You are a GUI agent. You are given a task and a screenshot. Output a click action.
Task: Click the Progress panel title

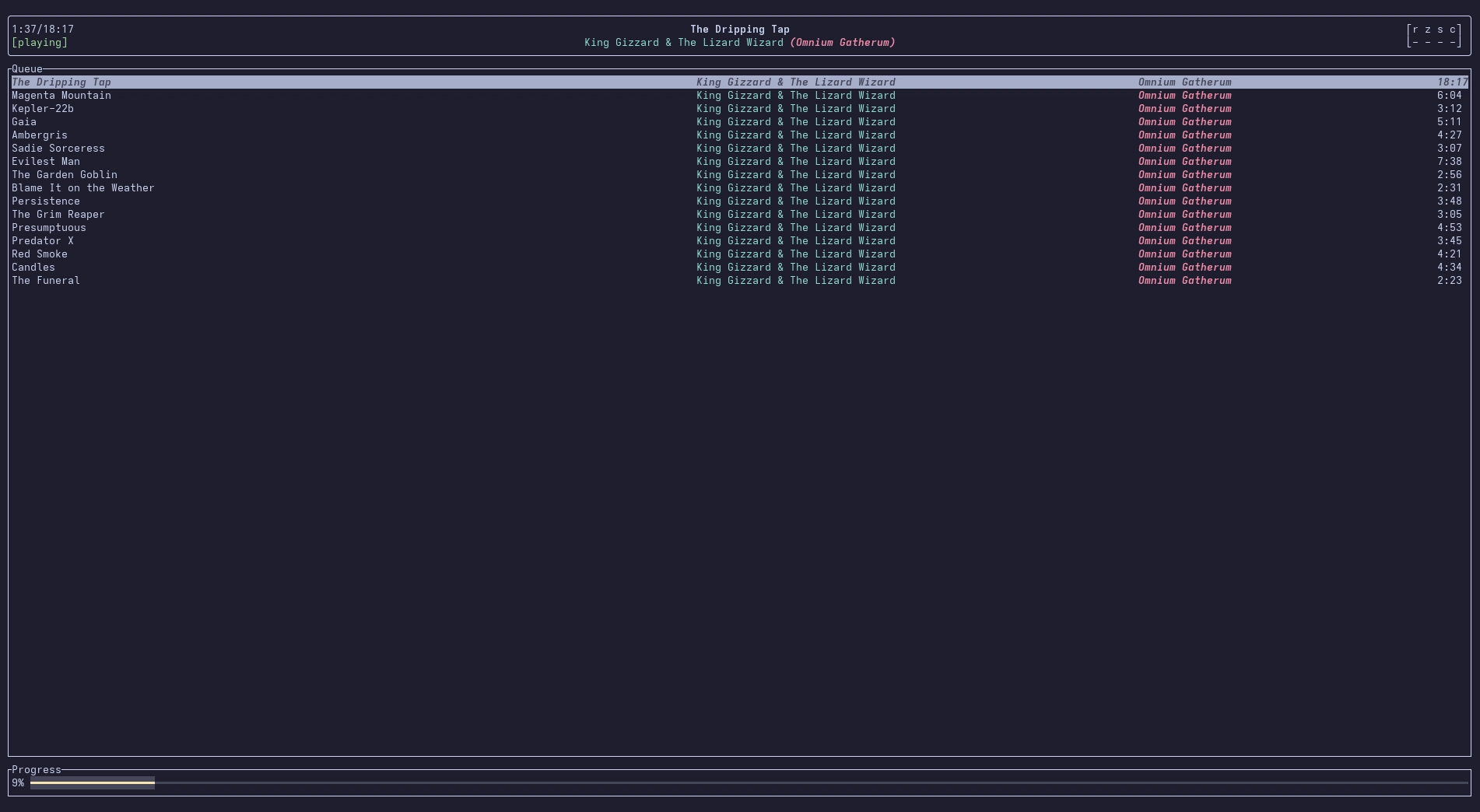(x=37, y=769)
